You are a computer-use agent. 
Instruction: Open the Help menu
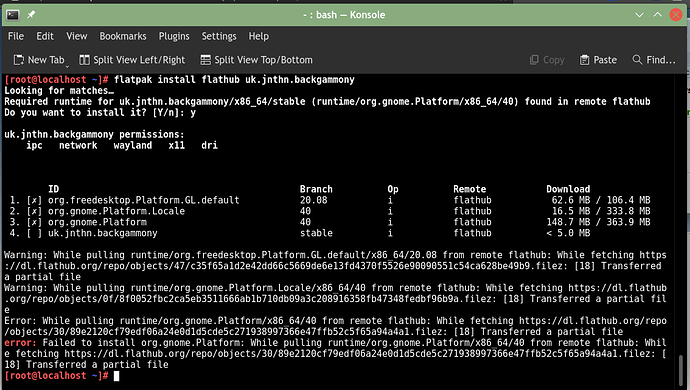tap(258, 36)
